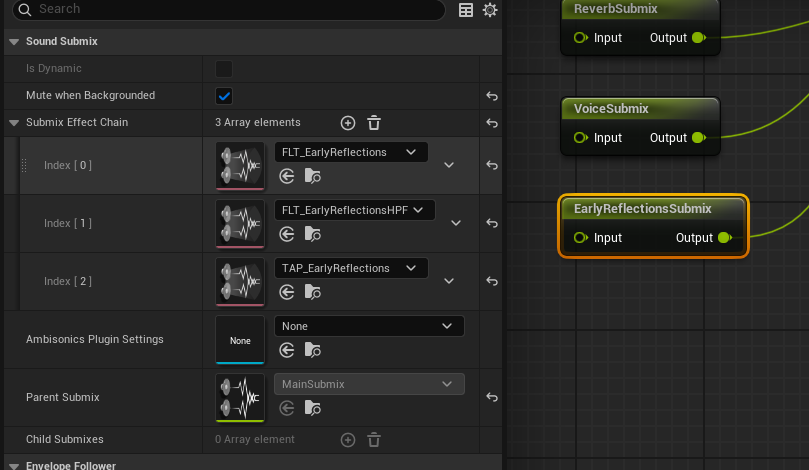Image resolution: width=809 pixels, height=470 pixels.
Task: Click the "Index [ 1 ]" row label
Action: [68, 223]
